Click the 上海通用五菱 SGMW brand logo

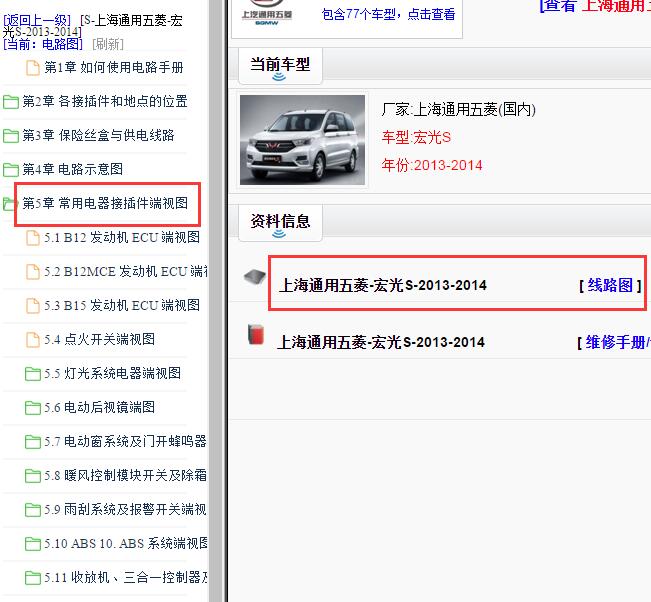267,13
